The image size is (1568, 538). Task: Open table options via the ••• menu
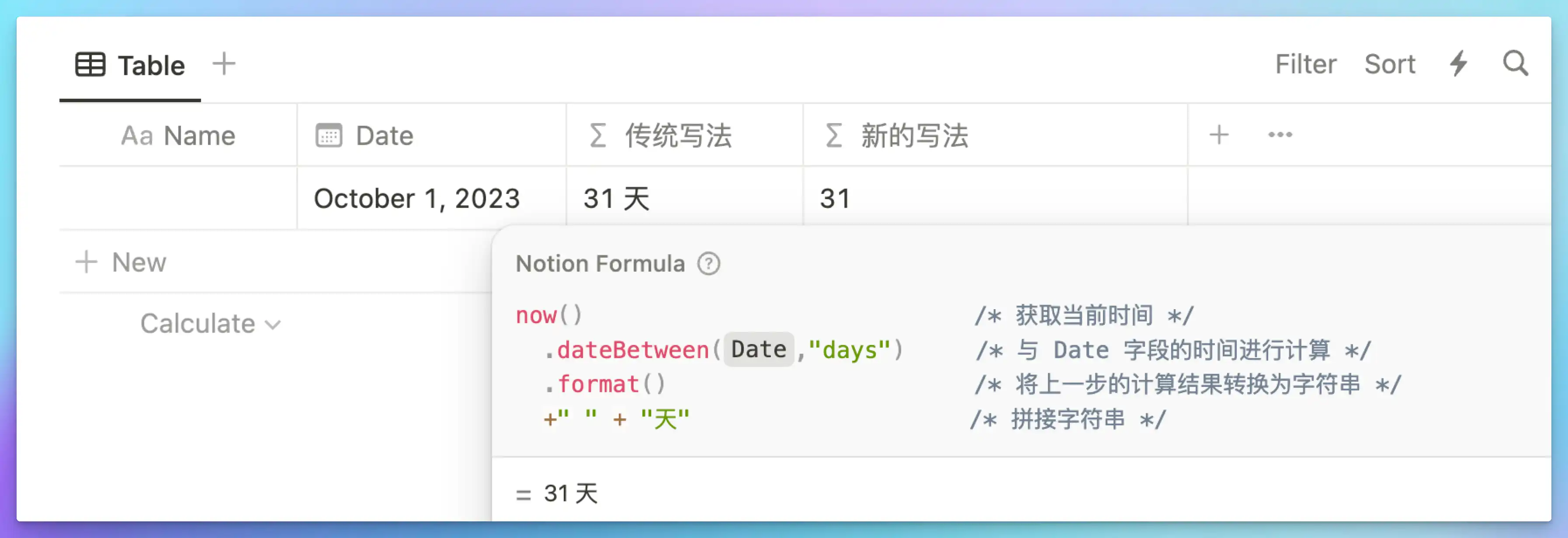[1280, 134]
